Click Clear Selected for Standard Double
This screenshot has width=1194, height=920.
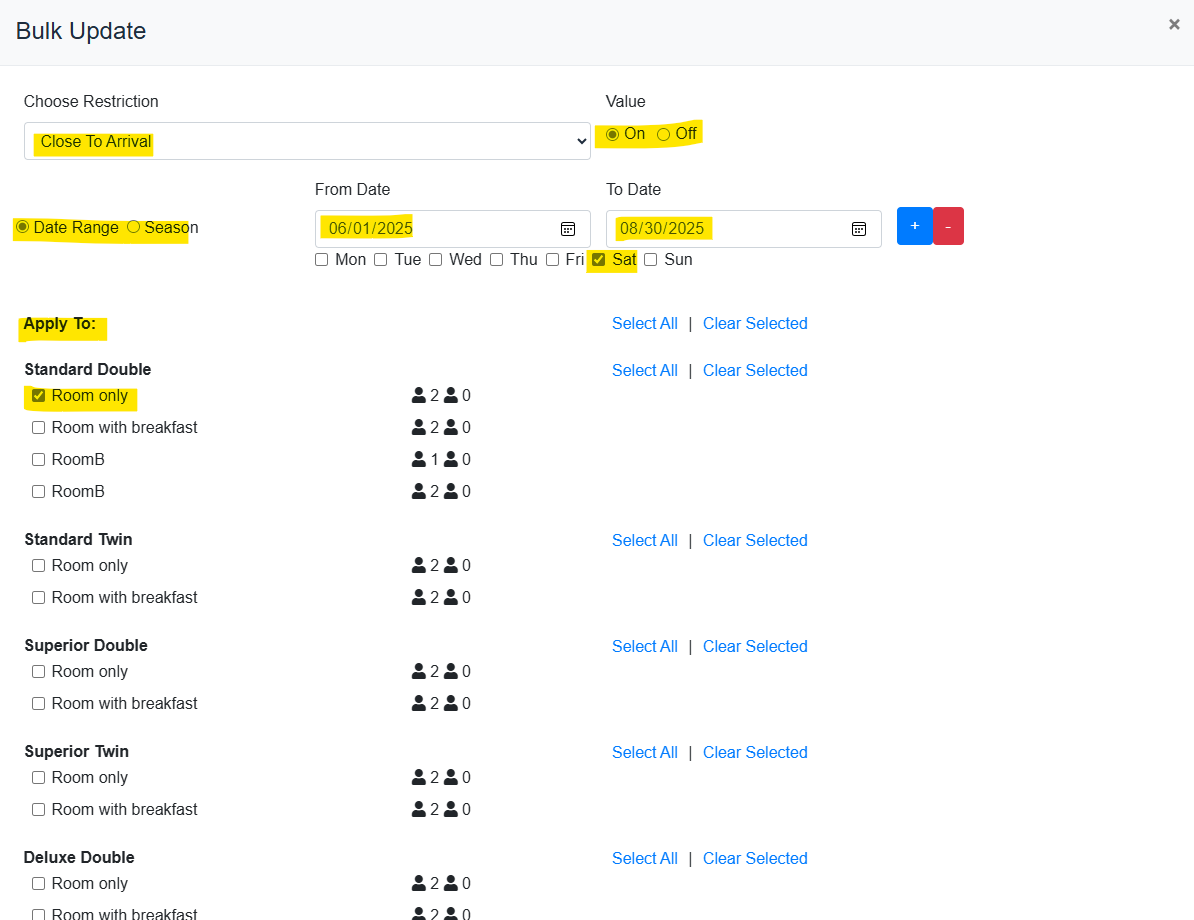pos(754,371)
